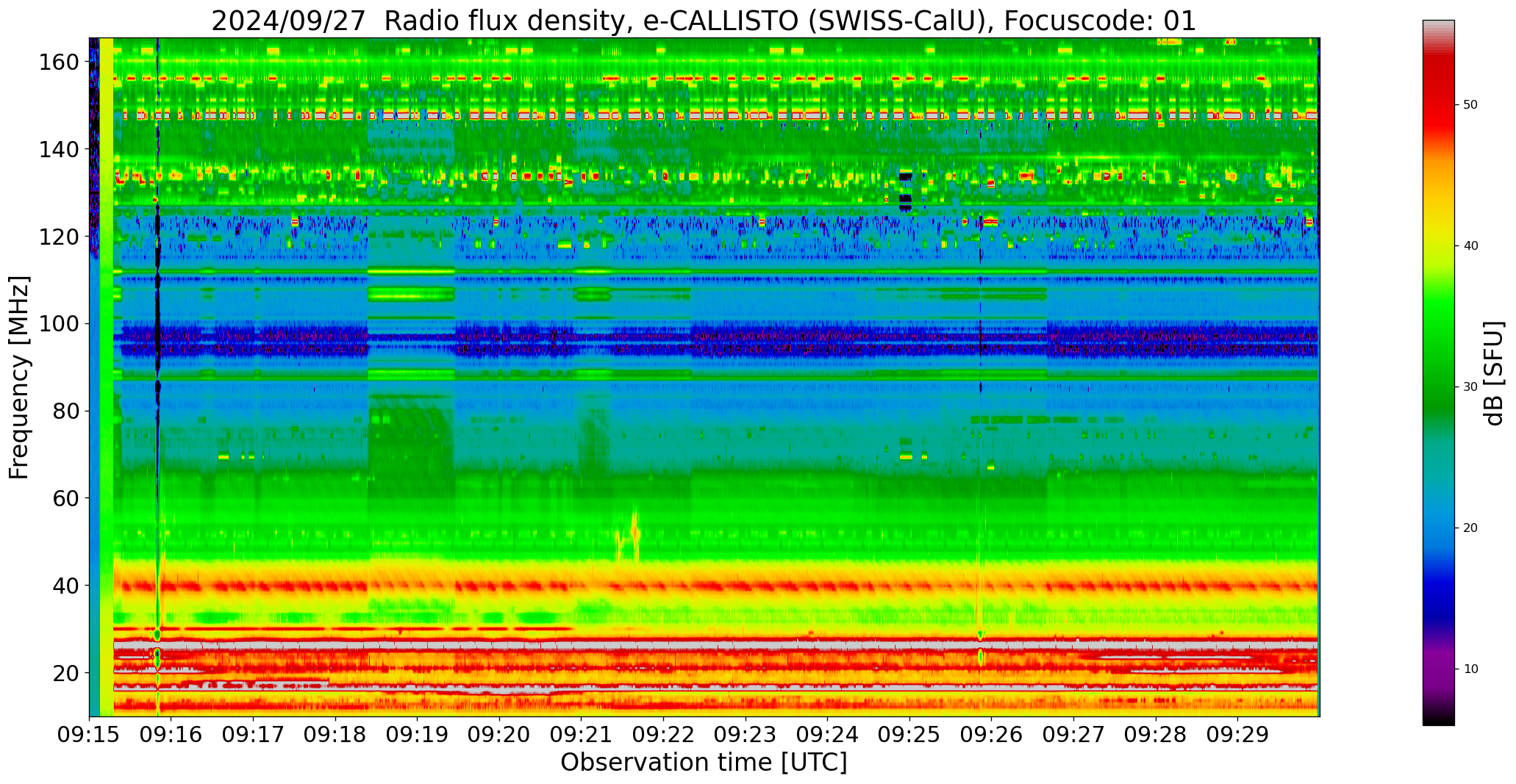The height and width of the screenshot is (784, 1516).
Task: Click the 20 frequency tick label
Action: (65, 672)
